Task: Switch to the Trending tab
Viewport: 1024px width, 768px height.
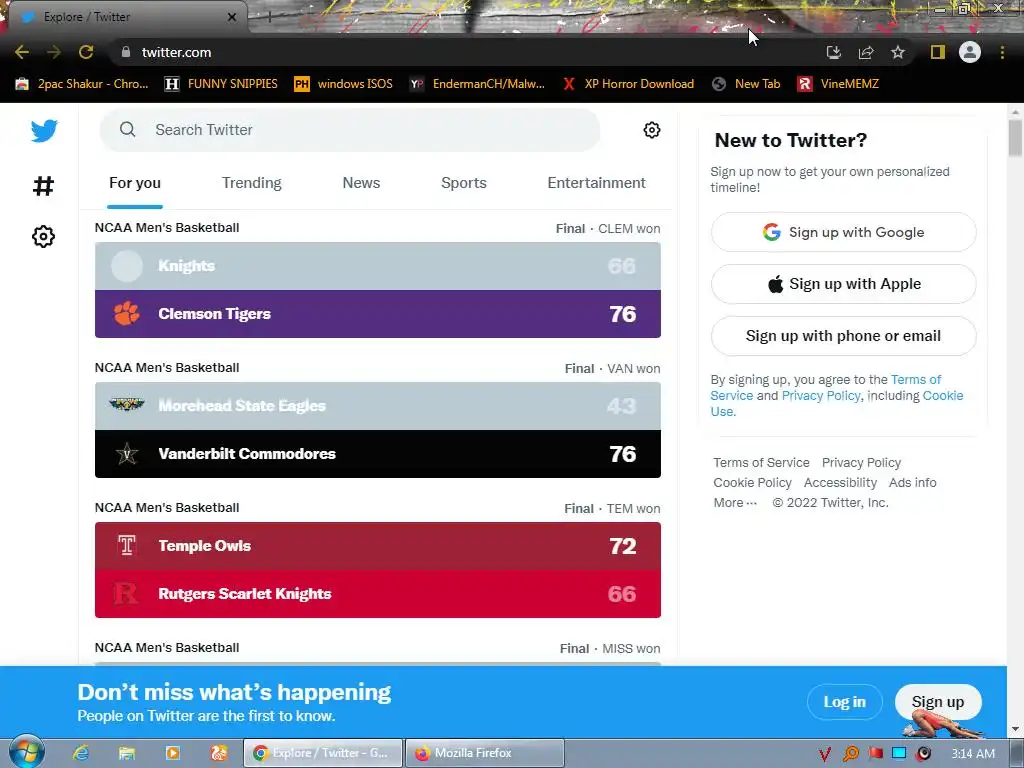Action: [x=251, y=183]
